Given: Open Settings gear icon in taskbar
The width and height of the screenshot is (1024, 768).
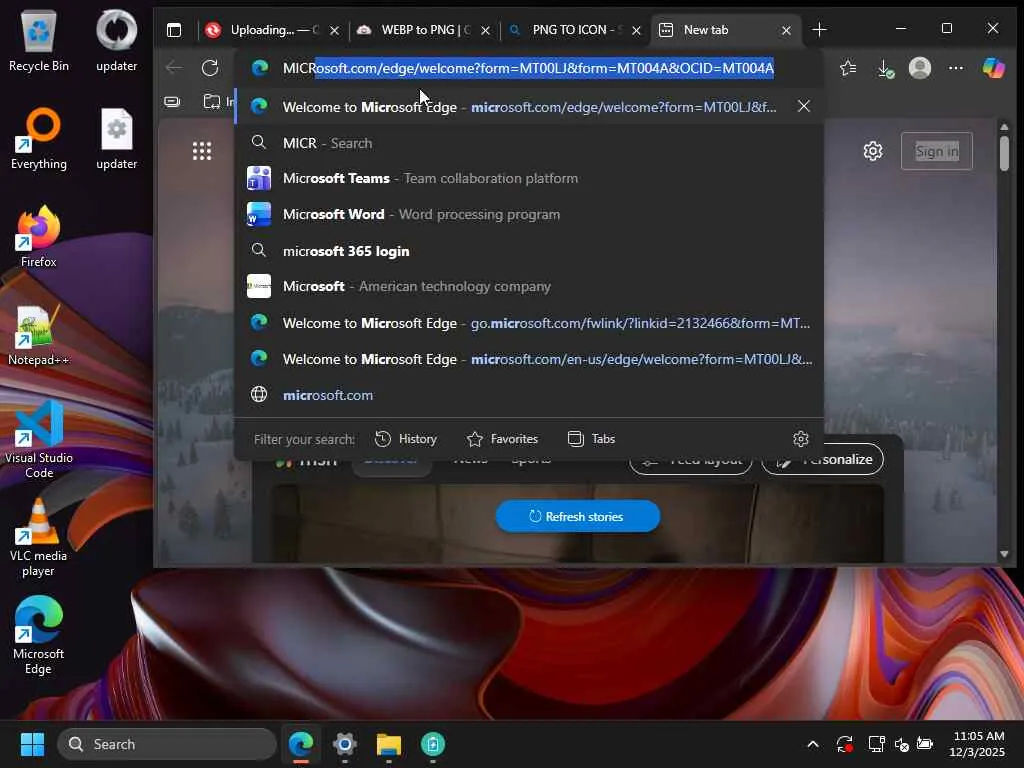Looking at the screenshot, I should tap(345, 744).
